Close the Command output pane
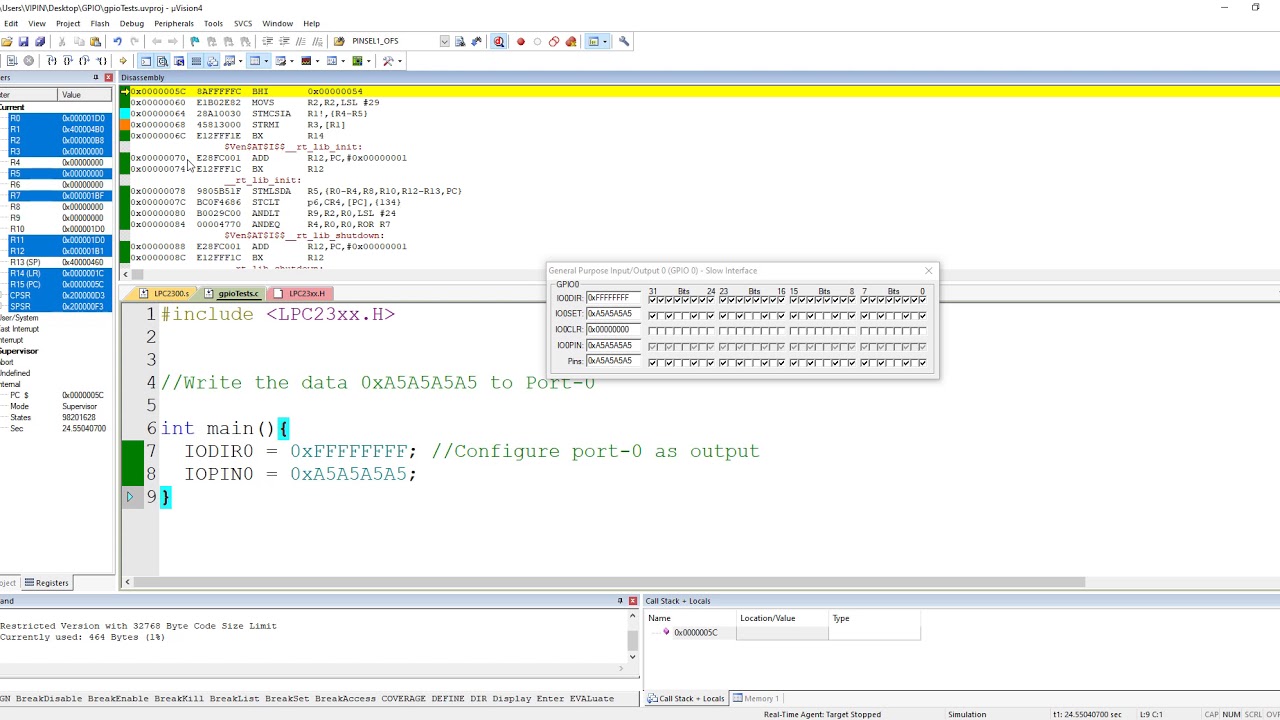The height and width of the screenshot is (720, 1280). point(632,601)
